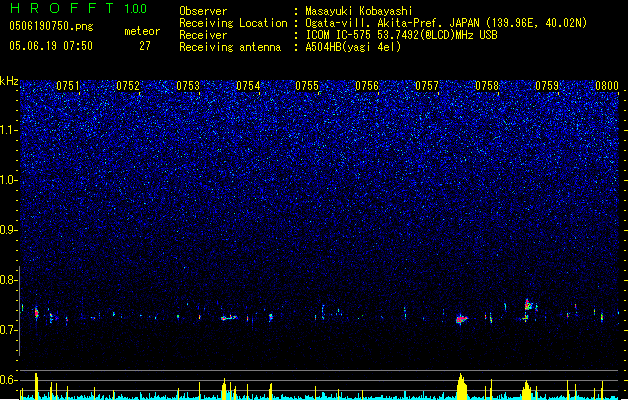
Task: Click the 0752 time marker
Action: click(128, 86)
